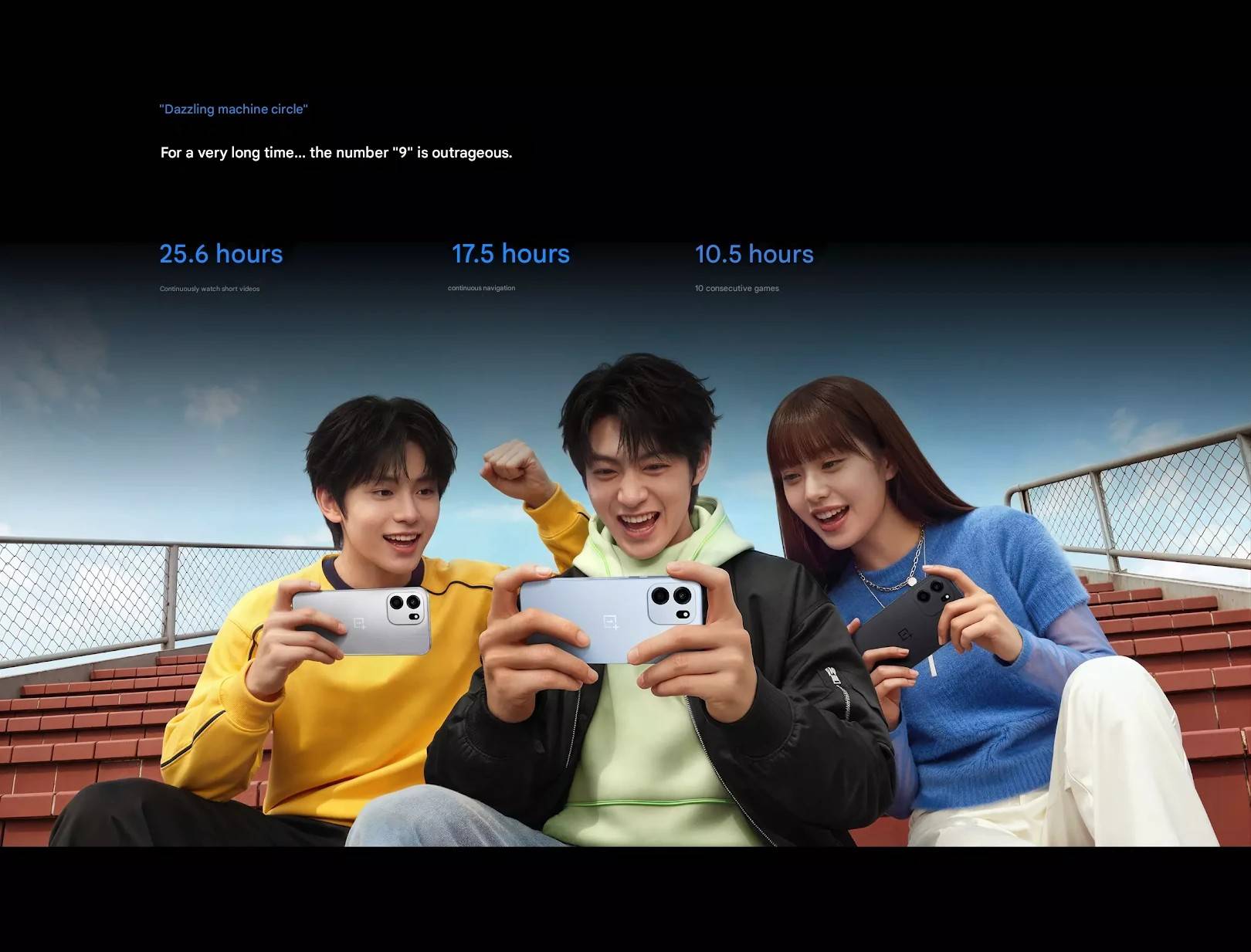Click the OnePlus logo on the silver phone

[x=359, y=622]
